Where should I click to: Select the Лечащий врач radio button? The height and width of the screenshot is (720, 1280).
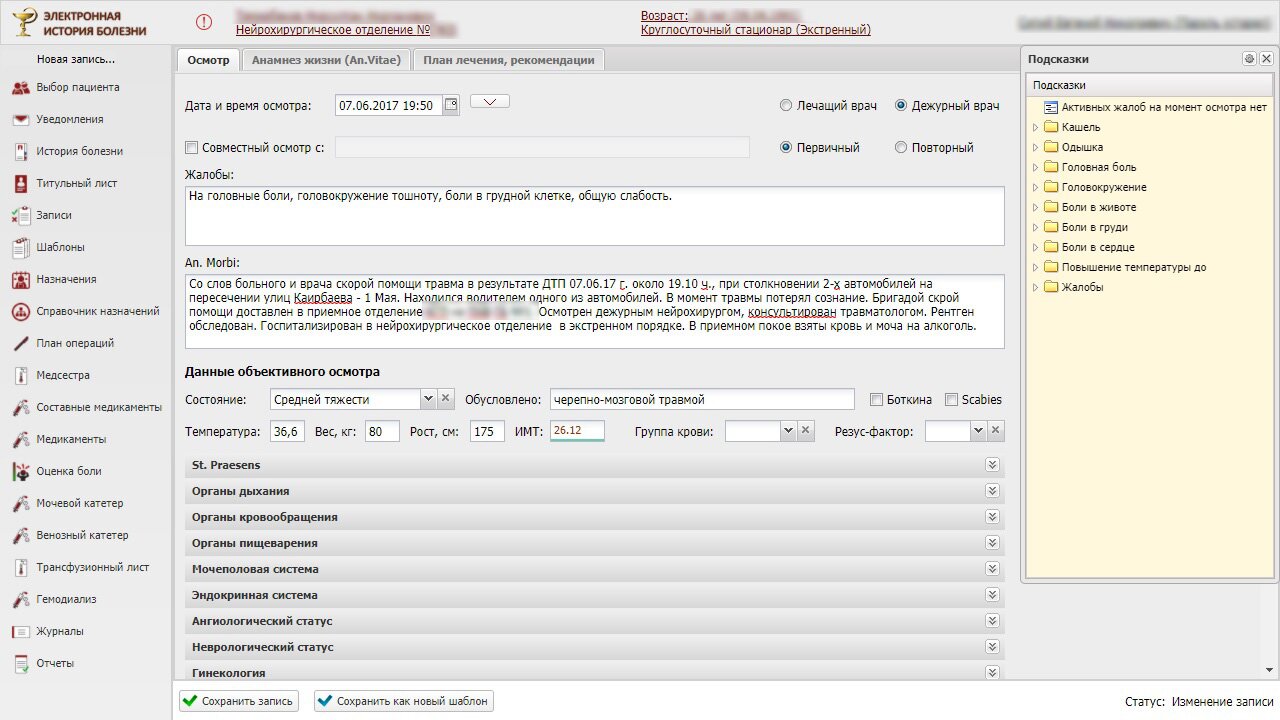[x=786, y=106]
